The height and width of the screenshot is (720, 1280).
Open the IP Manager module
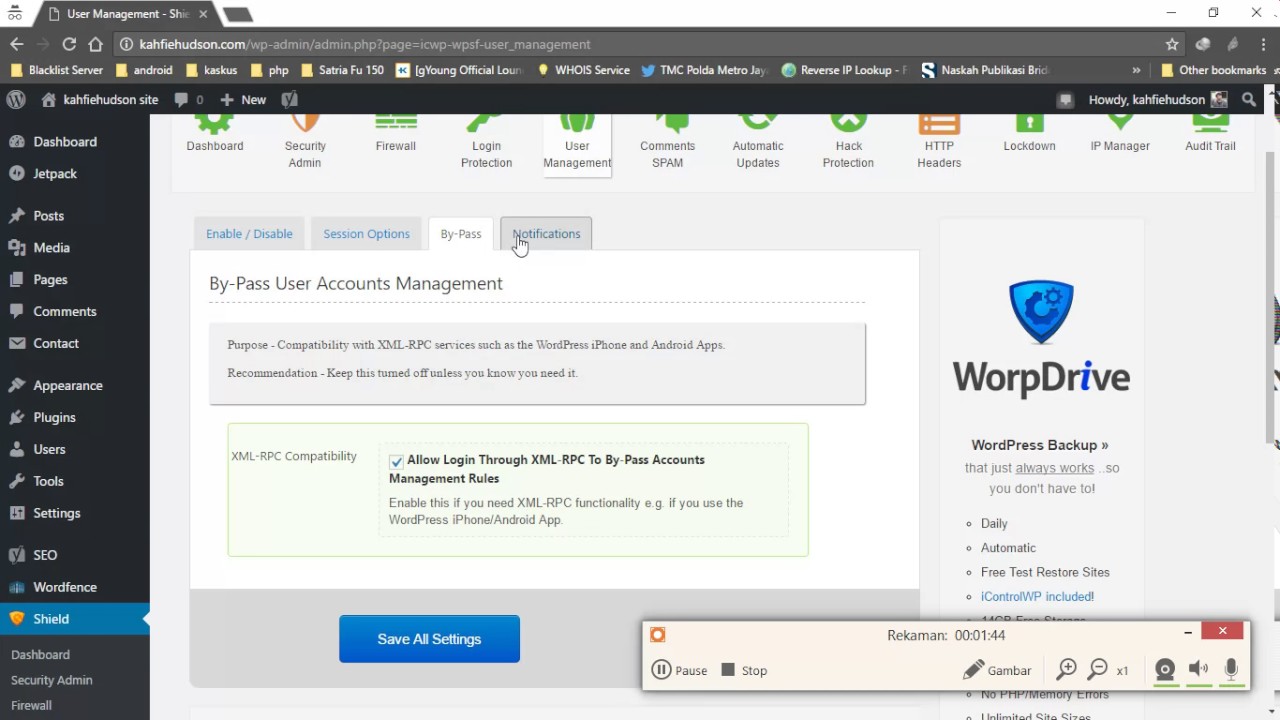[x=1120, y=134]
